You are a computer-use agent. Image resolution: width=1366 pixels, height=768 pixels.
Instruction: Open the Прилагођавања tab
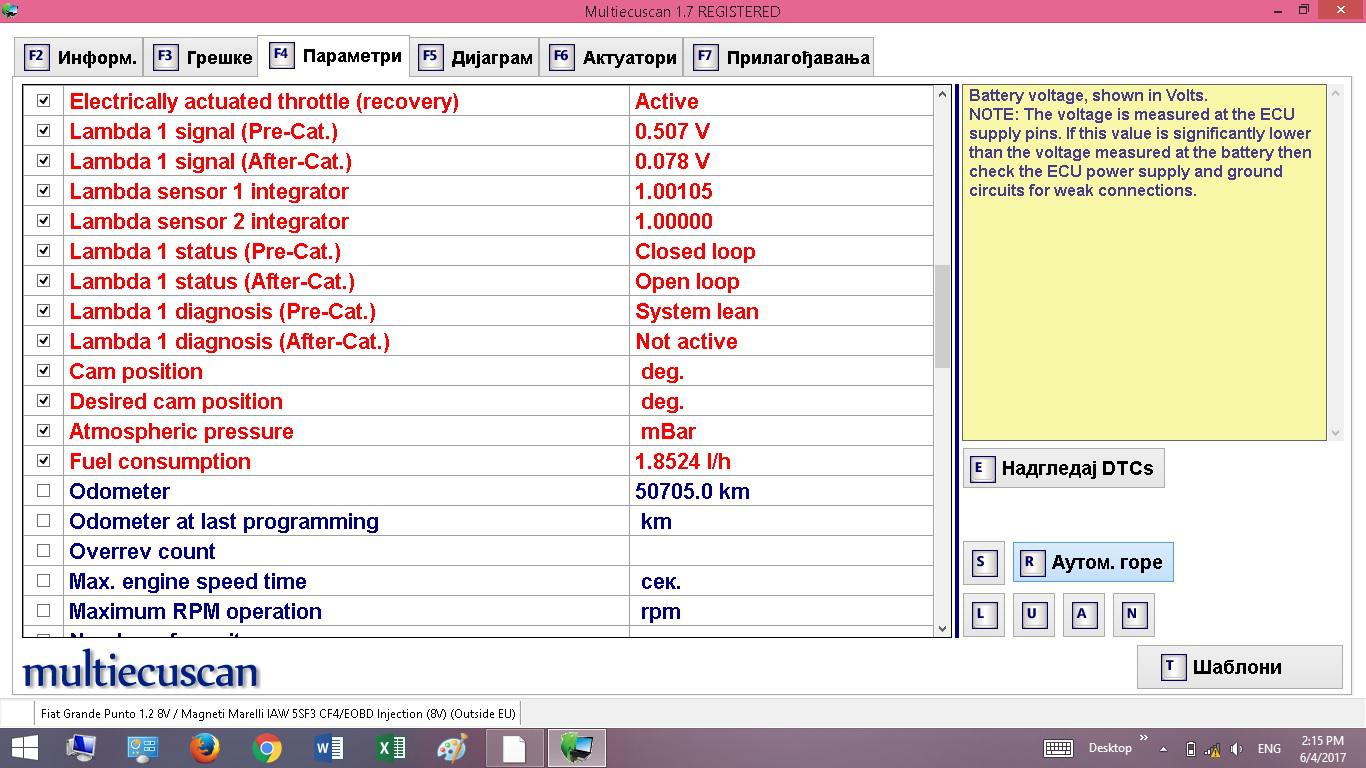(x=779, y=57)
